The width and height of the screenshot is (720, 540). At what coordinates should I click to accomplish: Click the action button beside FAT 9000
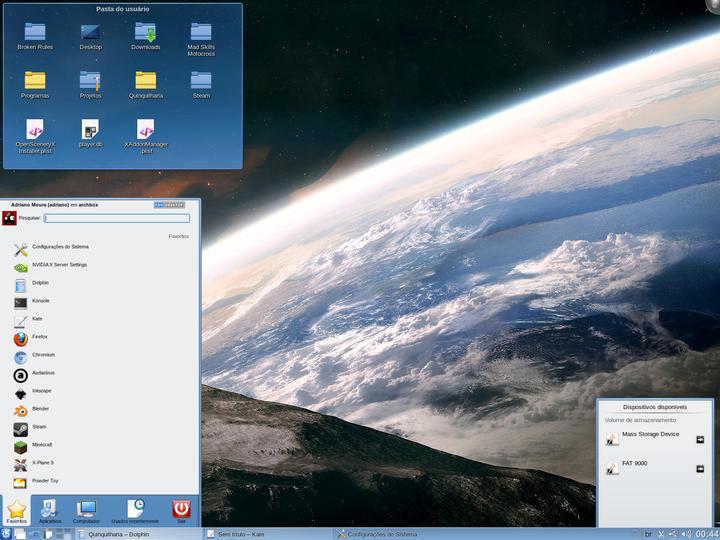point(700,469)
